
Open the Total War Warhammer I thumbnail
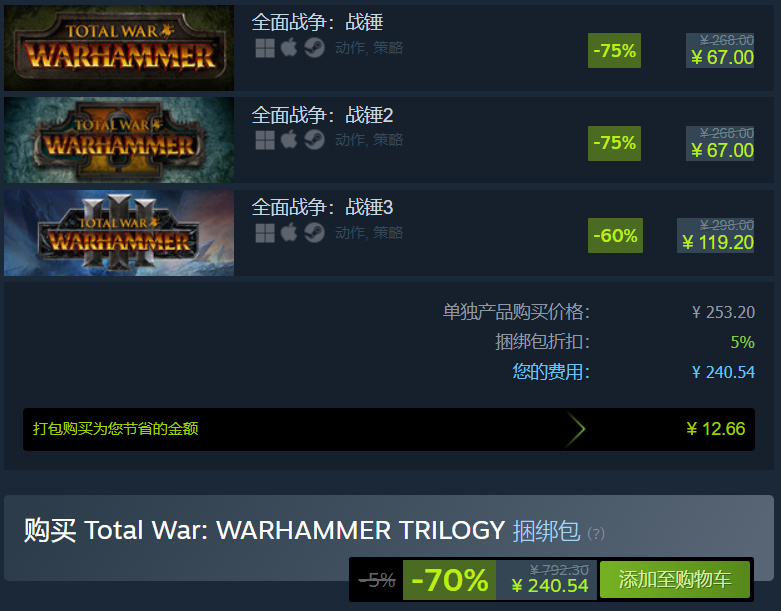[x=119, y=48]
